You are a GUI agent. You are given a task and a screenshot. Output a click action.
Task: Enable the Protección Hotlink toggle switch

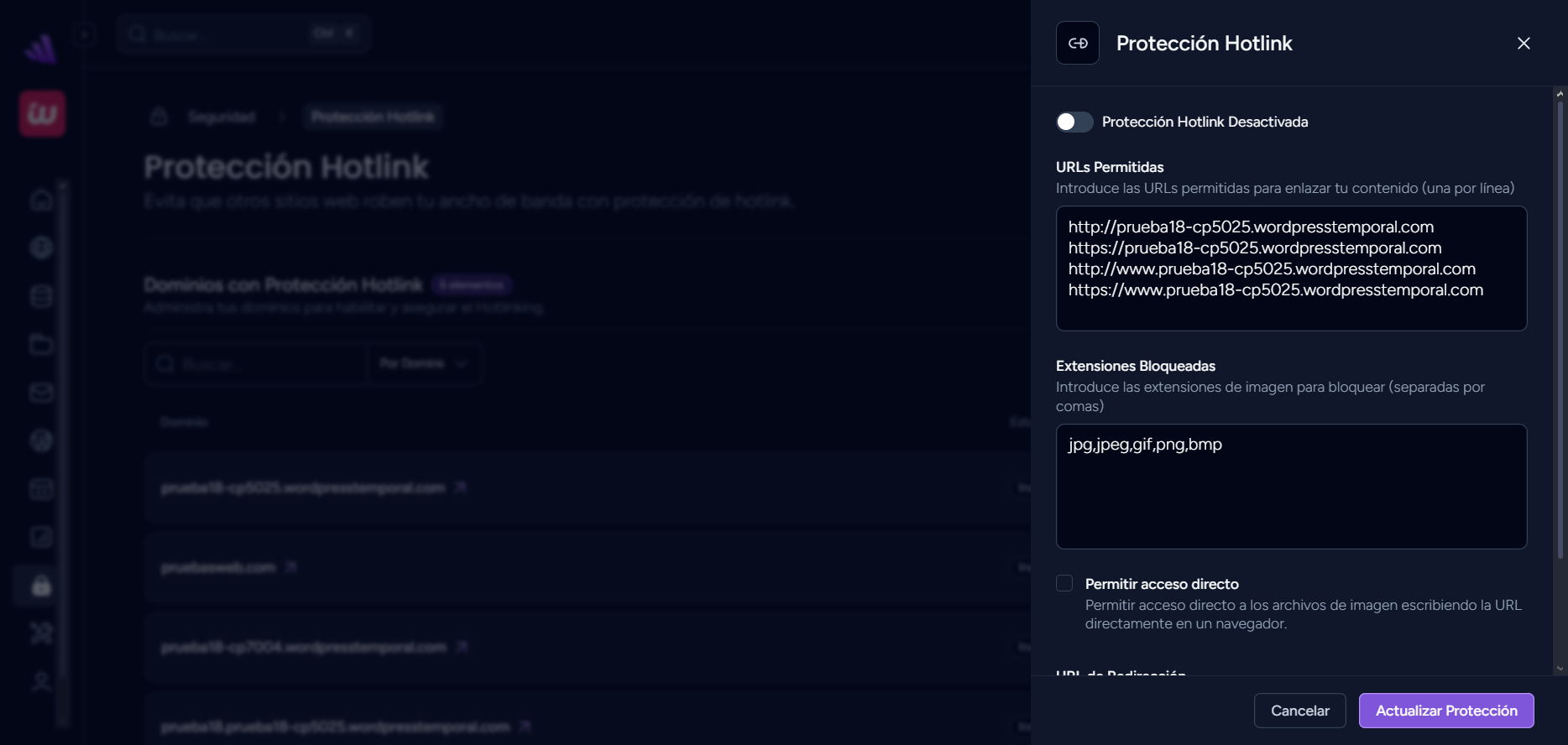click(x=1074, y=122)
